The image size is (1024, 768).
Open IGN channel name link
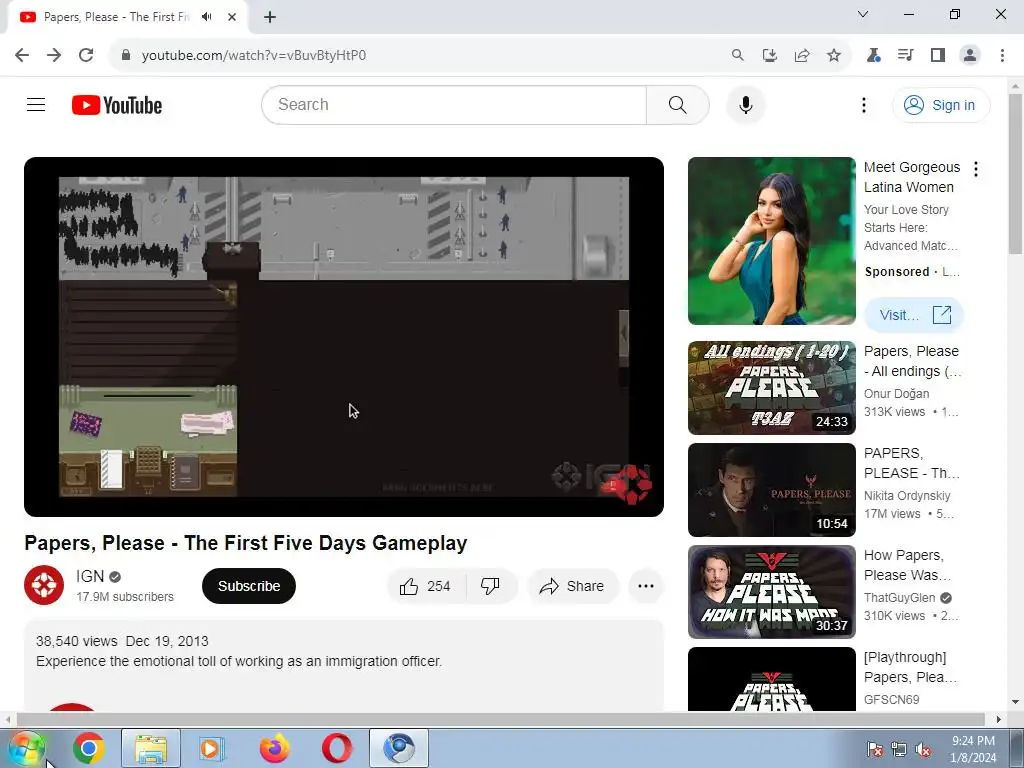[89, 576]
